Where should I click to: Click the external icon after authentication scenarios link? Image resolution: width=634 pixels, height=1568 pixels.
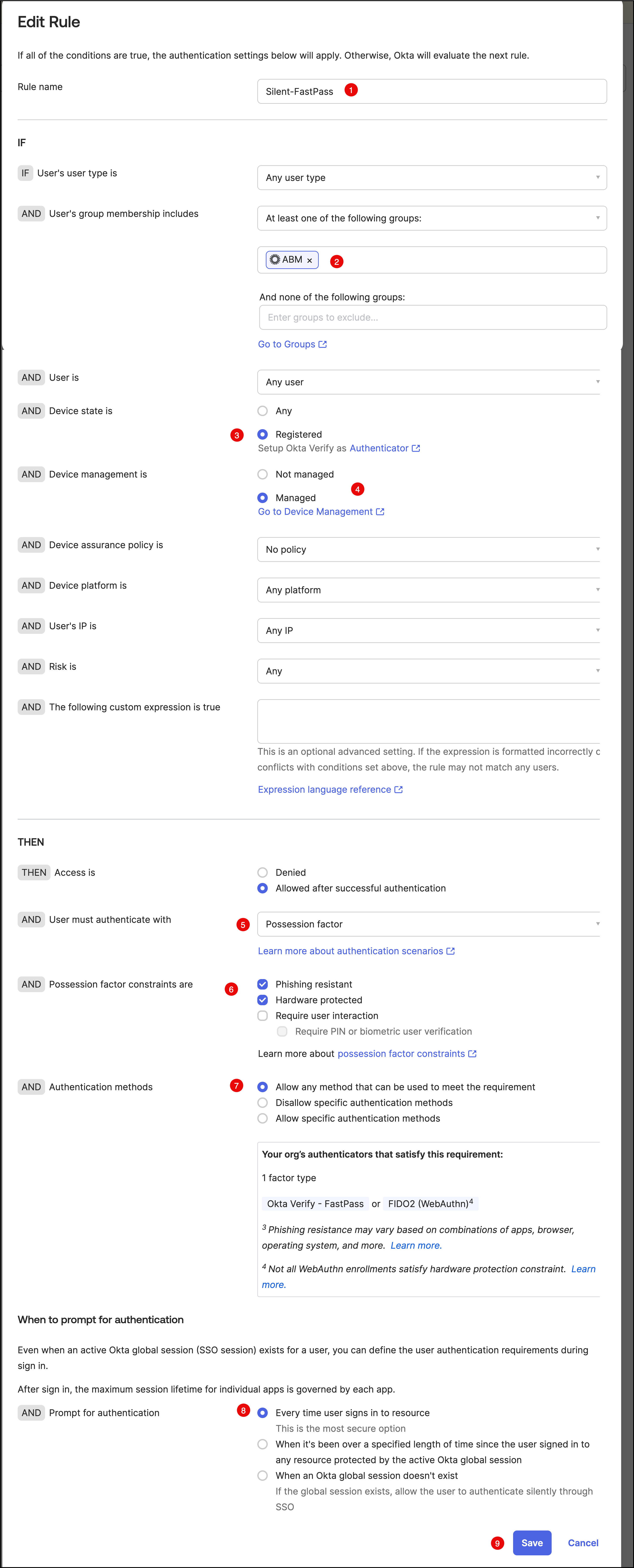(451, 951)
